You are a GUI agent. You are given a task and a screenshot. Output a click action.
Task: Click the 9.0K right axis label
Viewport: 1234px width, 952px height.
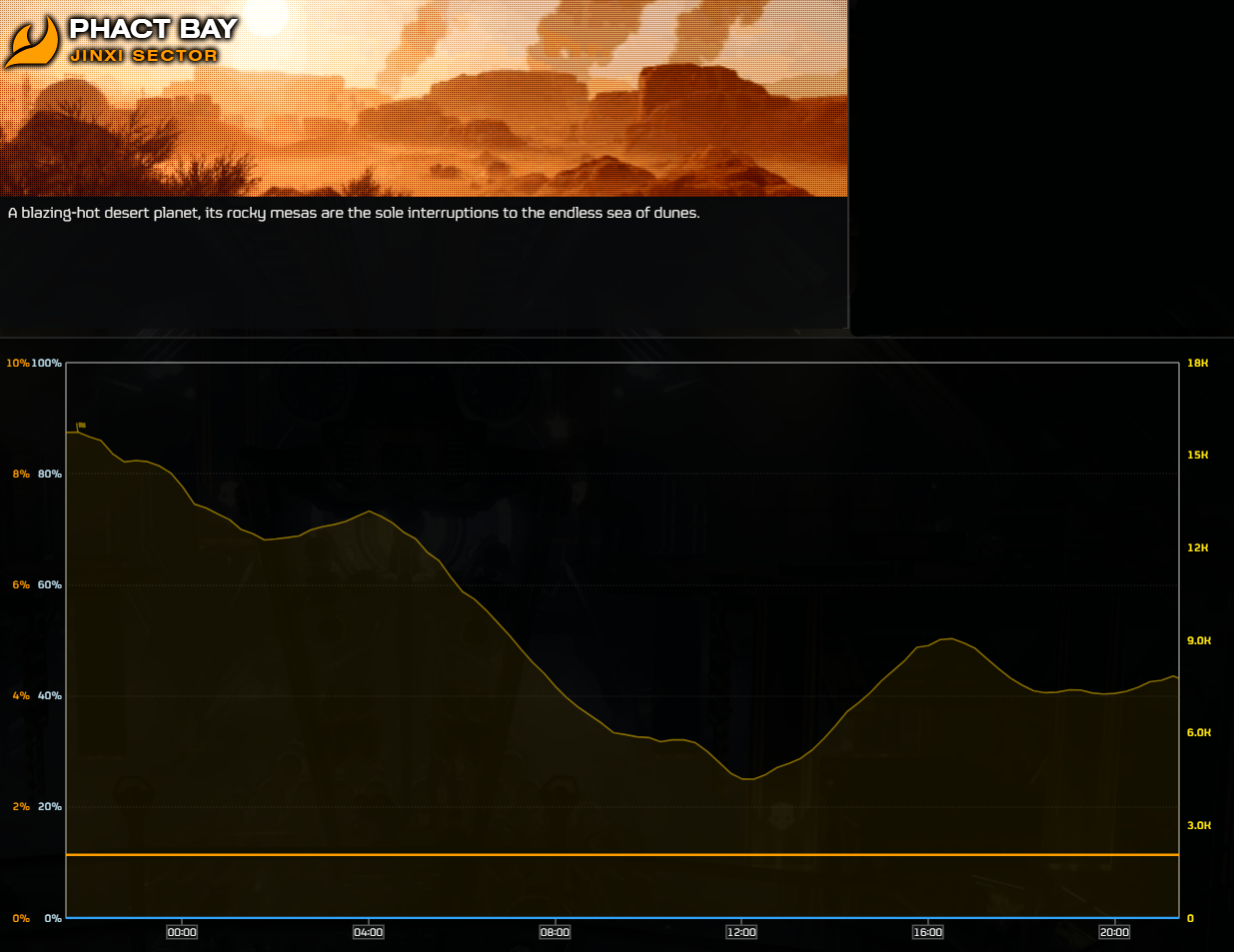(x=1199, y=640)
